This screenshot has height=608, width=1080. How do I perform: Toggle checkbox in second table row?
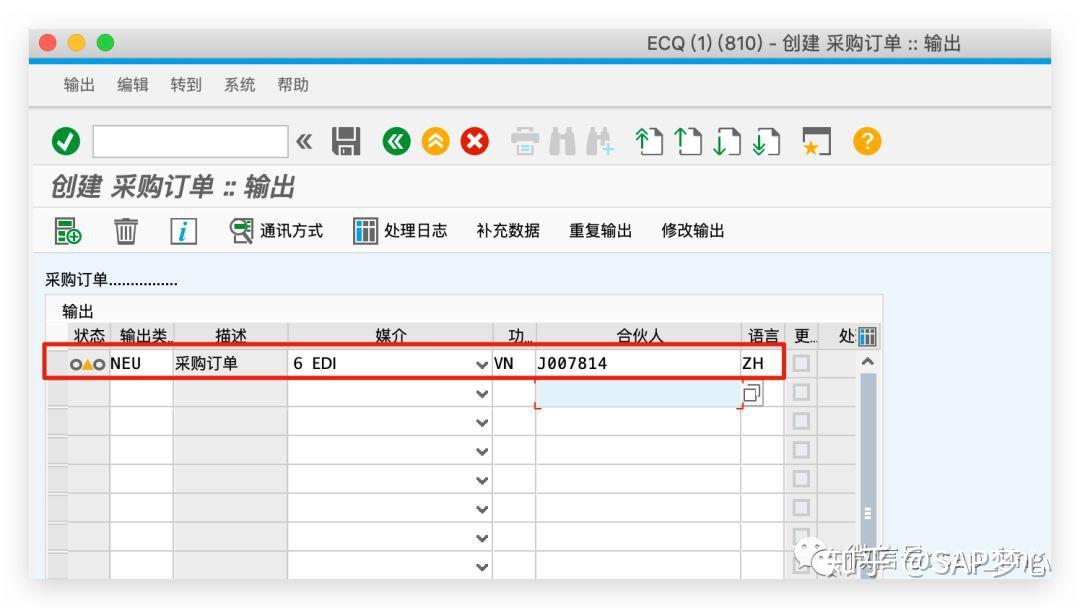click(800, 392)
